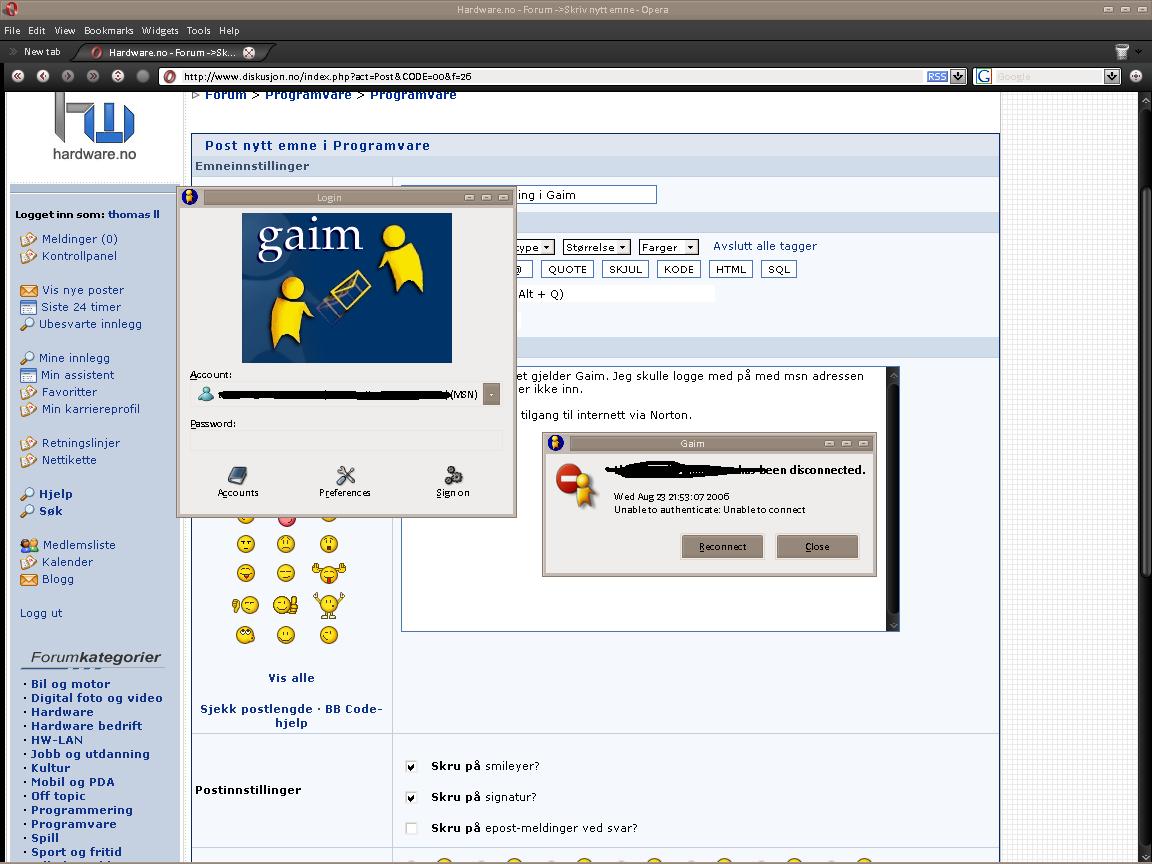Screen dimensions: 1152x864
Task: Click forward arrow icon in Opera toolbar
Action: pyautogui.click(x=68, y=76)
